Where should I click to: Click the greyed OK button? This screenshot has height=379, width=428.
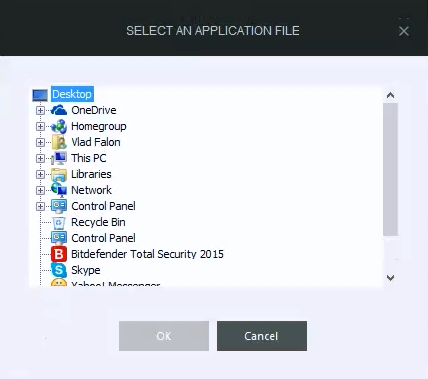(164, 336)
